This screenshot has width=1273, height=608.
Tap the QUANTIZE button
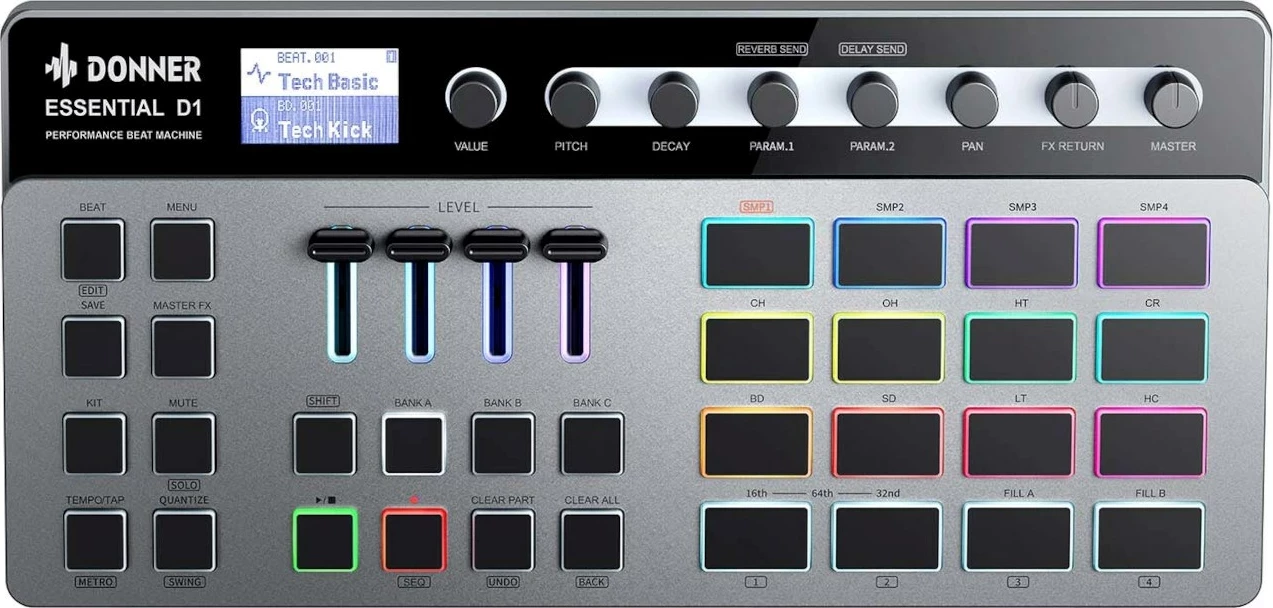184,541
